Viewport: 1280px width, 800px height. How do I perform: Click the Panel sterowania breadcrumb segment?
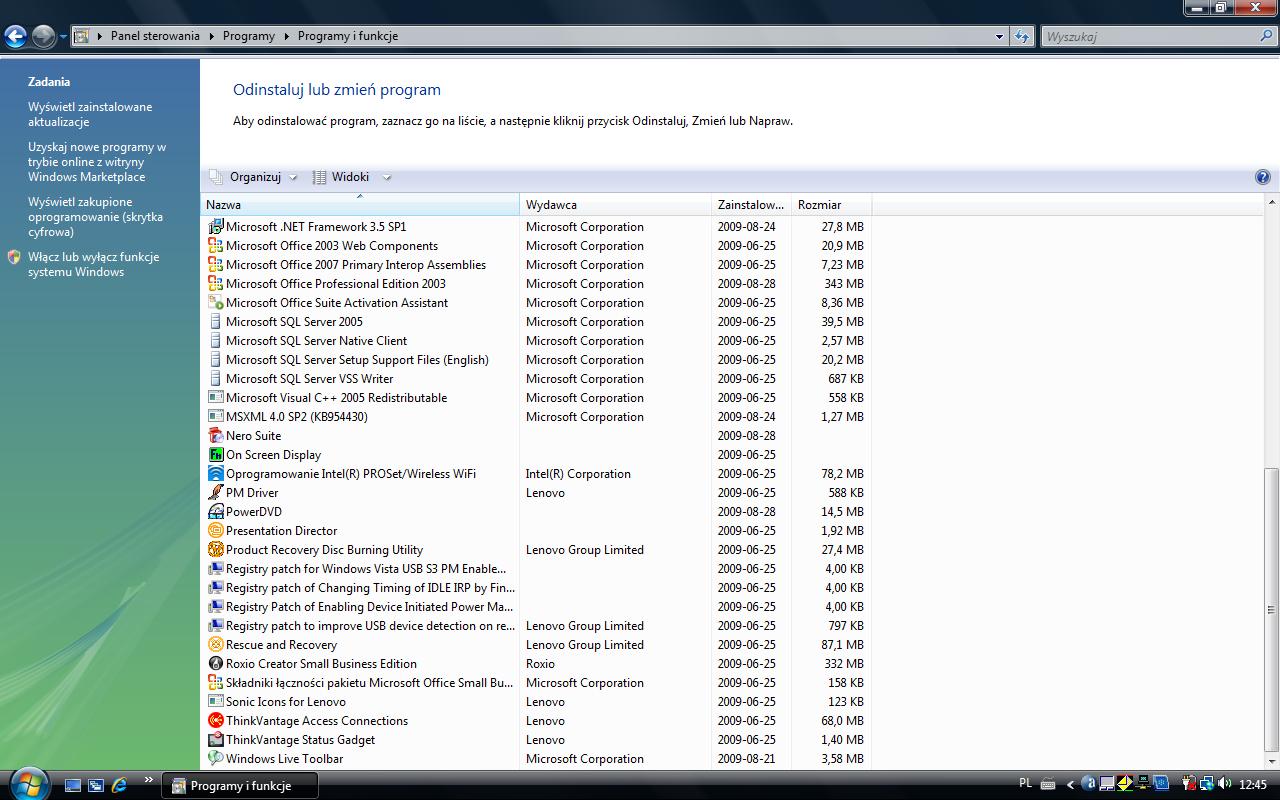[x=155, y=36]
